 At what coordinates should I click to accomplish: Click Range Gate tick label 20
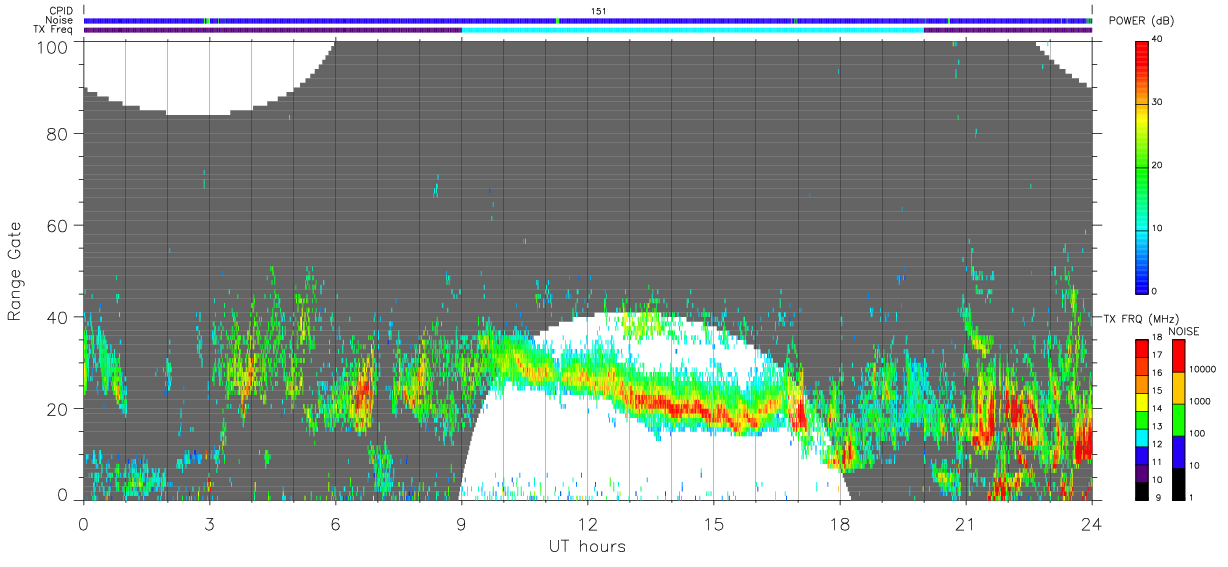[x=58, y=409]
